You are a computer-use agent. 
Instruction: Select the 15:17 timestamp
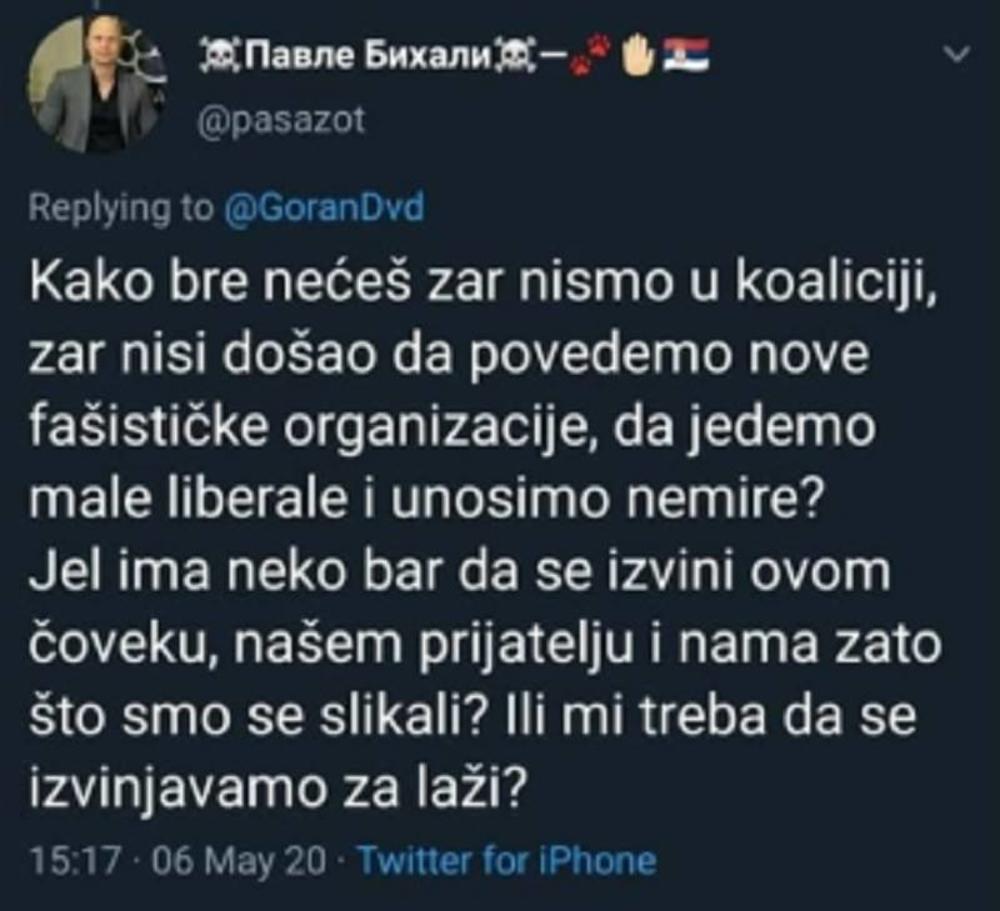coord(76,861)
